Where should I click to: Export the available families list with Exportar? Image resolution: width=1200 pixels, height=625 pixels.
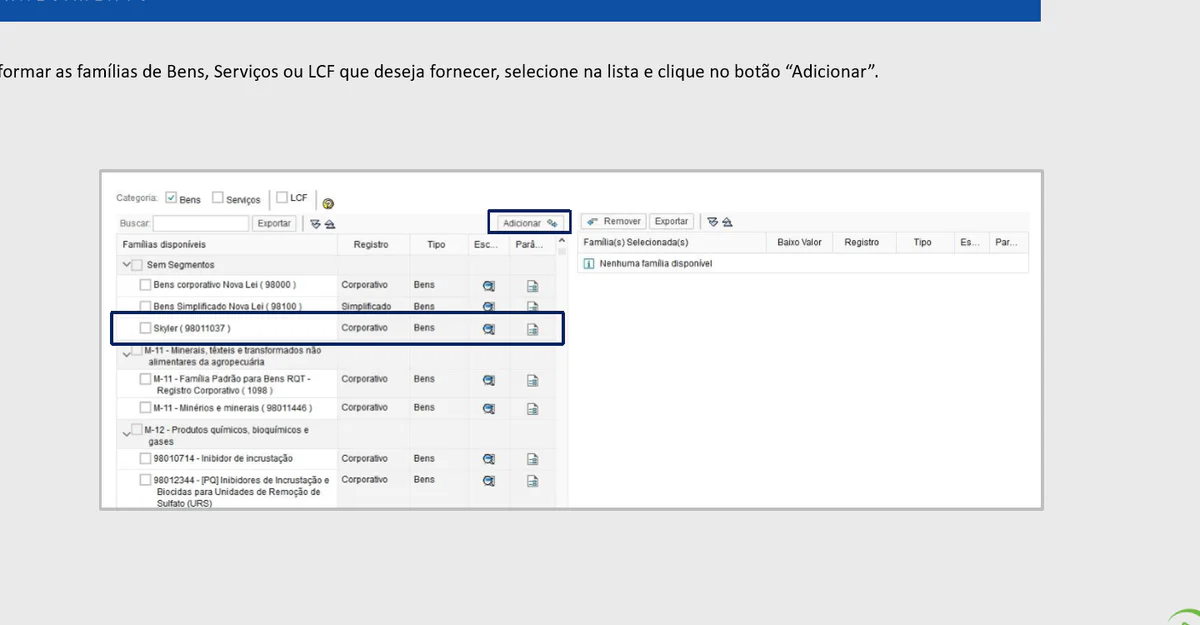(x=274, y=224)
